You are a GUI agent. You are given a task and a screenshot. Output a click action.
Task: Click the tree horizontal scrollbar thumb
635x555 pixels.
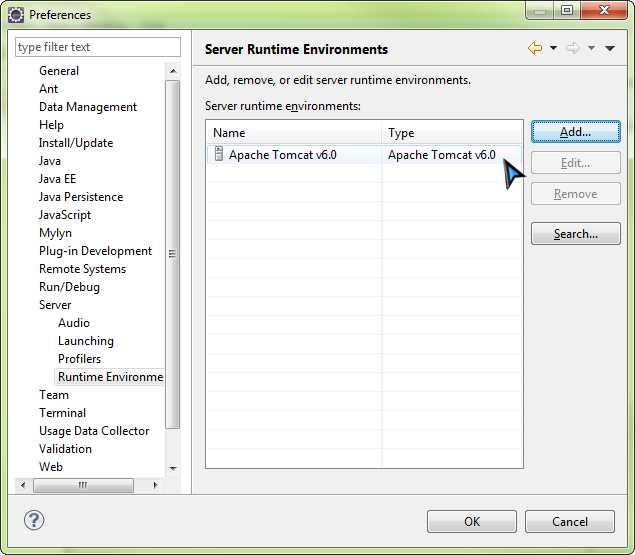click(83, 485)
